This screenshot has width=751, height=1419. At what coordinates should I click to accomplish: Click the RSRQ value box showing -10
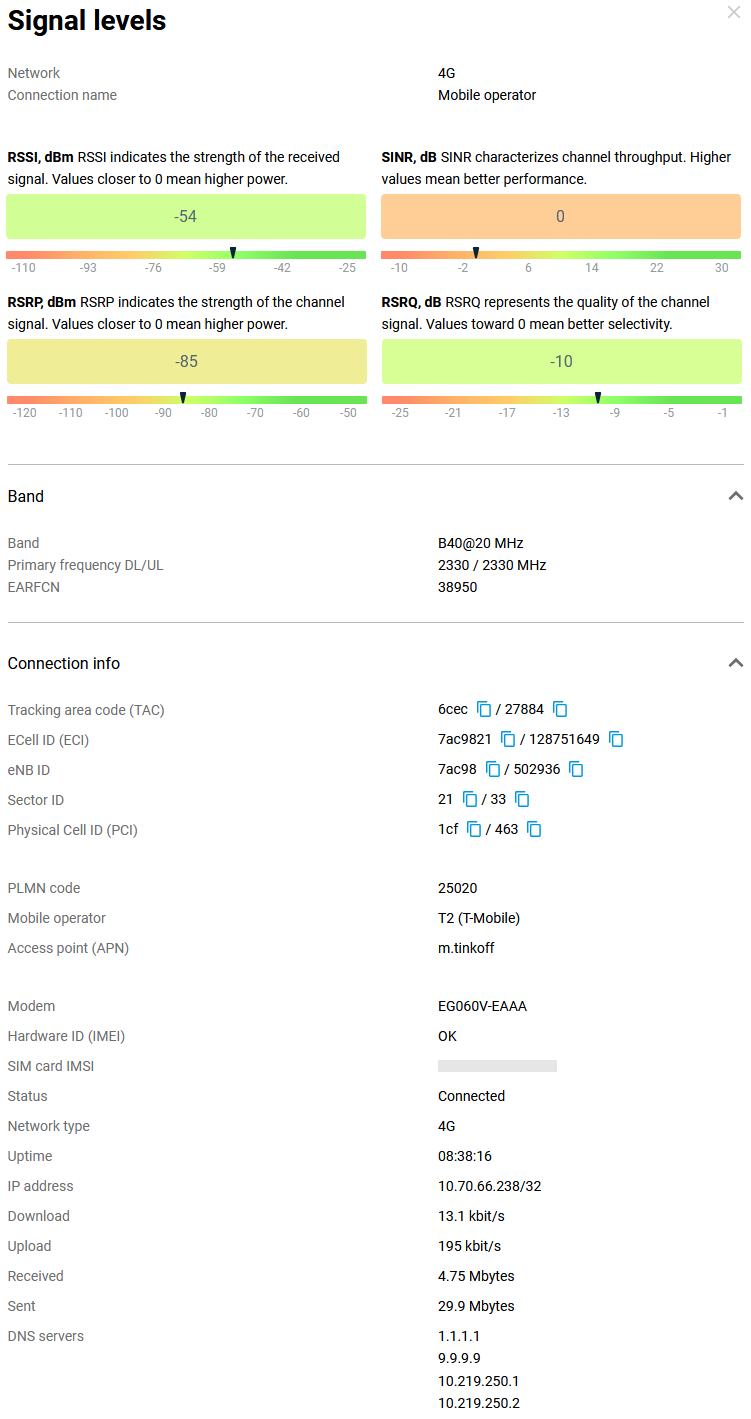561,361
